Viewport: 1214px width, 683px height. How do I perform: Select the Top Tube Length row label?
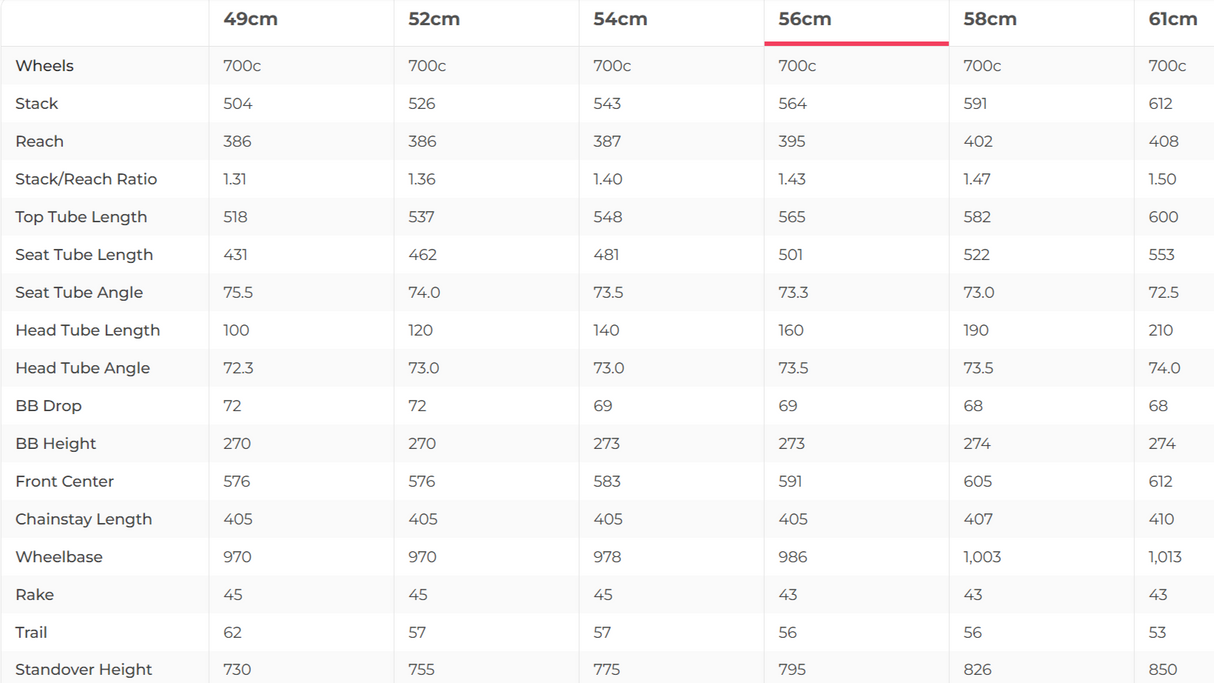81,217
